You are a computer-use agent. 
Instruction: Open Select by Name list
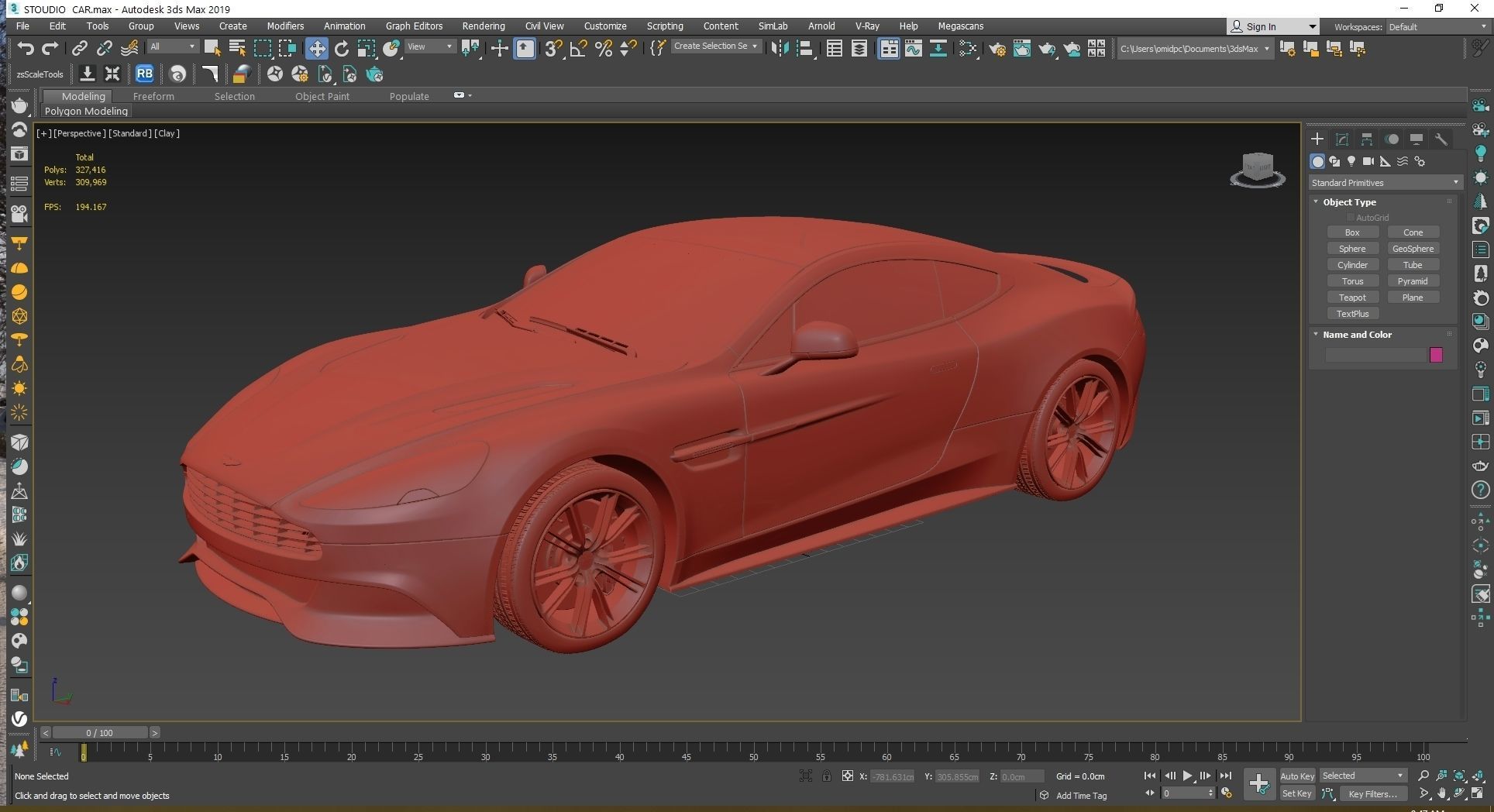[x=237, y=48]
